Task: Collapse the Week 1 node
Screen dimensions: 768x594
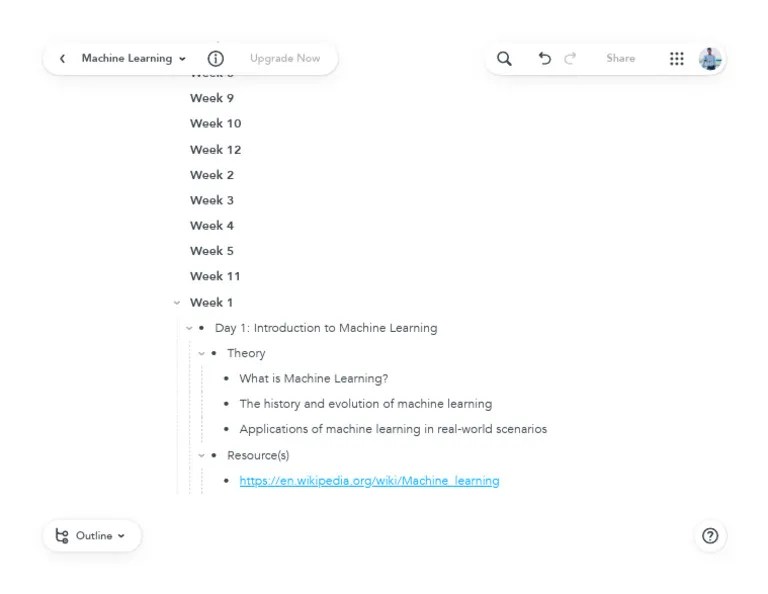Action: [177, 303]
